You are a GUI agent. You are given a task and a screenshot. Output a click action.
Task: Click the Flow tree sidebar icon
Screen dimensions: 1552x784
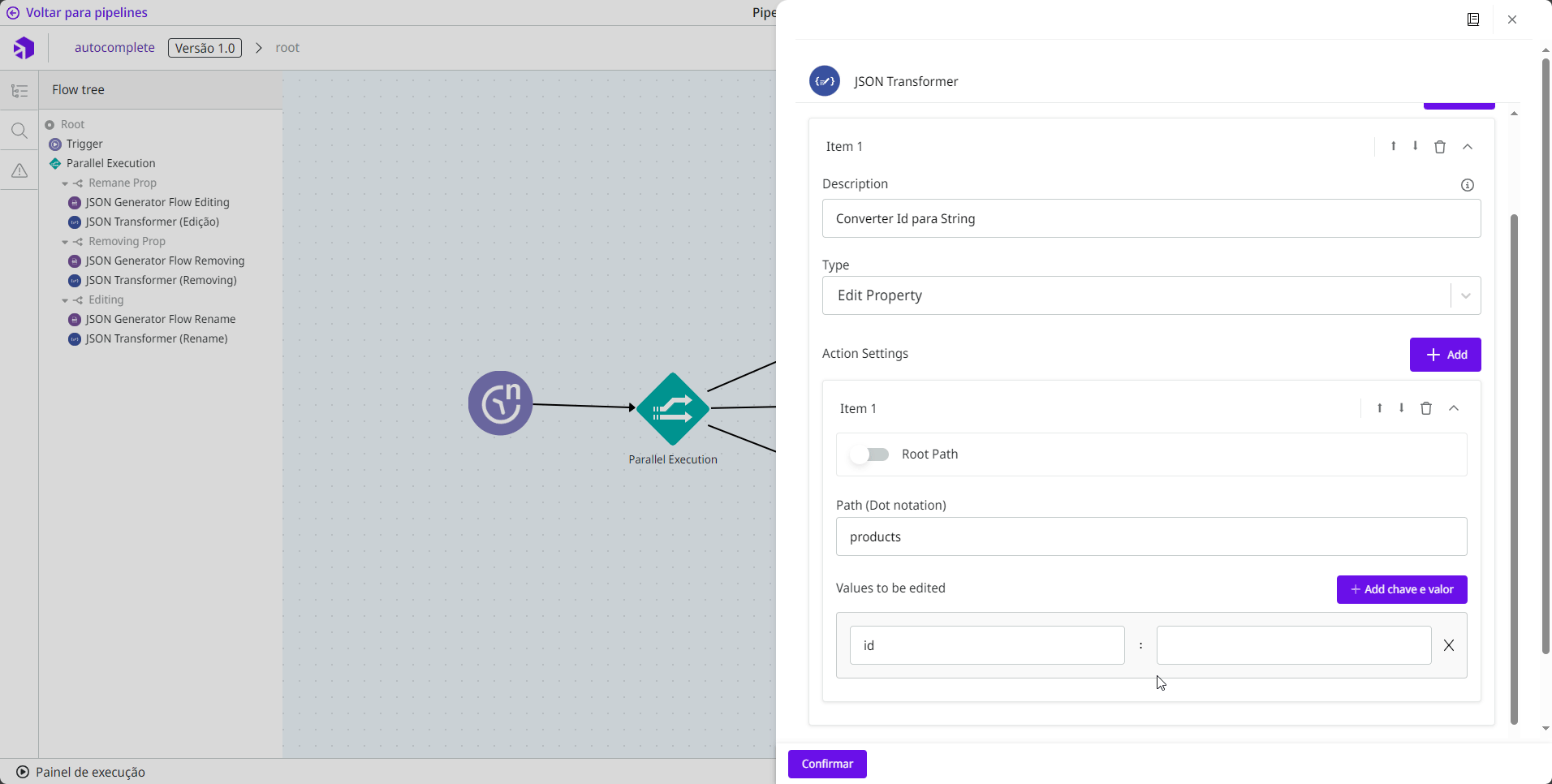click(x=19, y=91)
